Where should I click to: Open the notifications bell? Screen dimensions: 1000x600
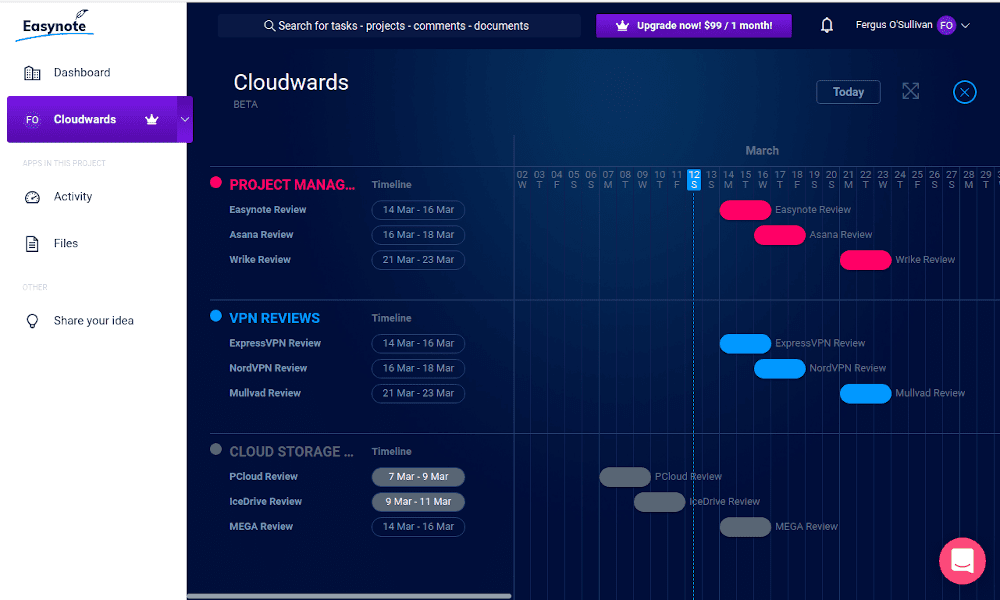(x=827, y=26)
